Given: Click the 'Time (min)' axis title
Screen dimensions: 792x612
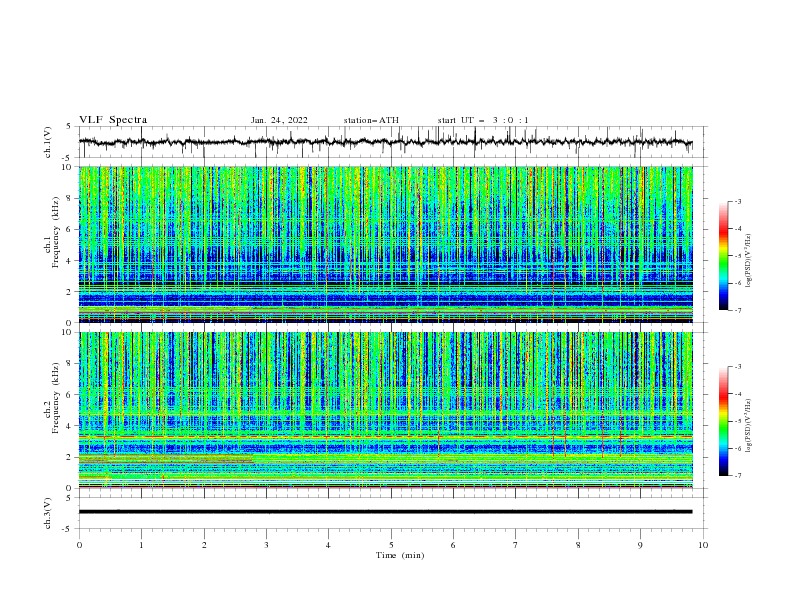Looking at the screenshot, I should point(400,555).
